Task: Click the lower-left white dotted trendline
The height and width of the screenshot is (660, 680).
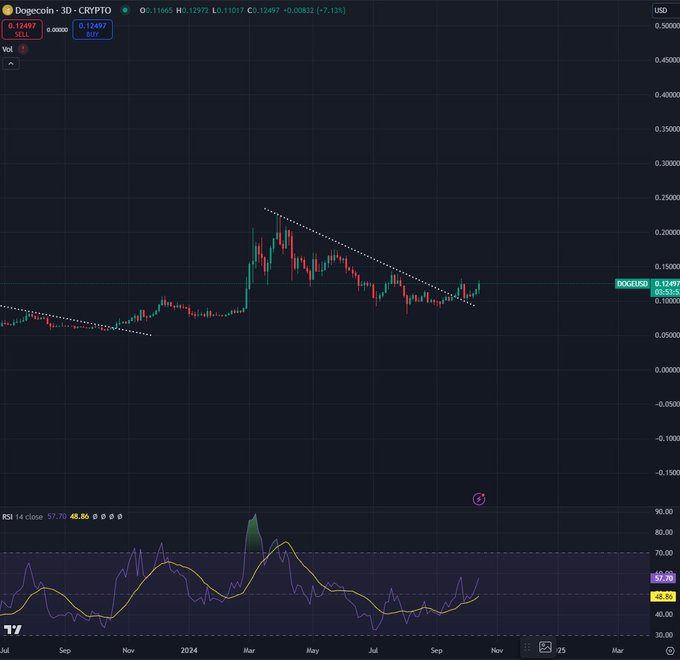Action: (76, 320)
